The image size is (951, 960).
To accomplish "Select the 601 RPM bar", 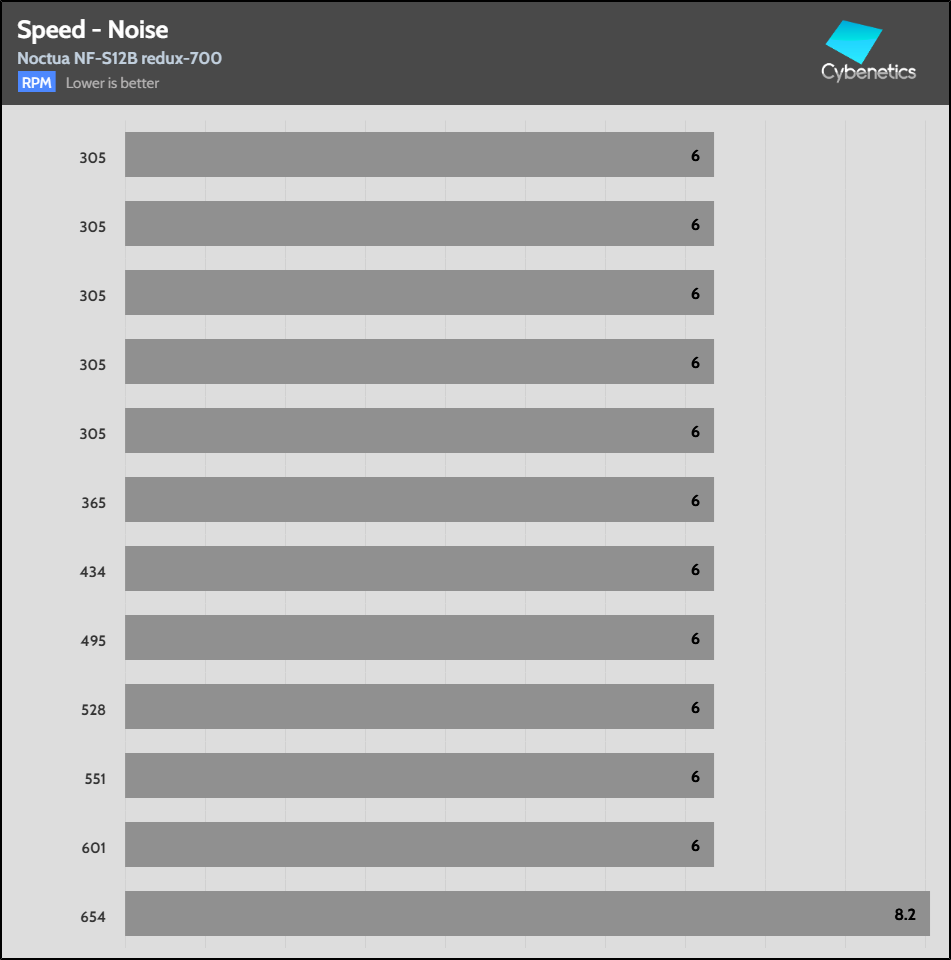I will tap(419, 844).
